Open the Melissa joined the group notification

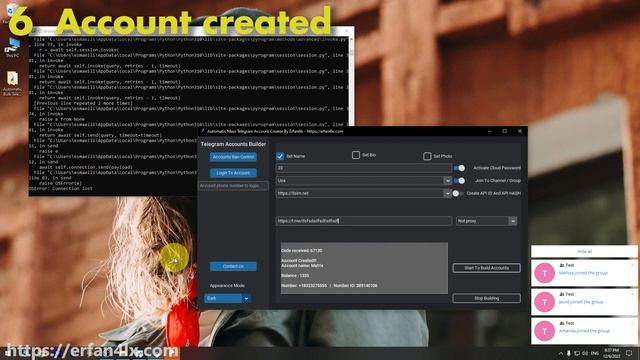pos(584,273)
